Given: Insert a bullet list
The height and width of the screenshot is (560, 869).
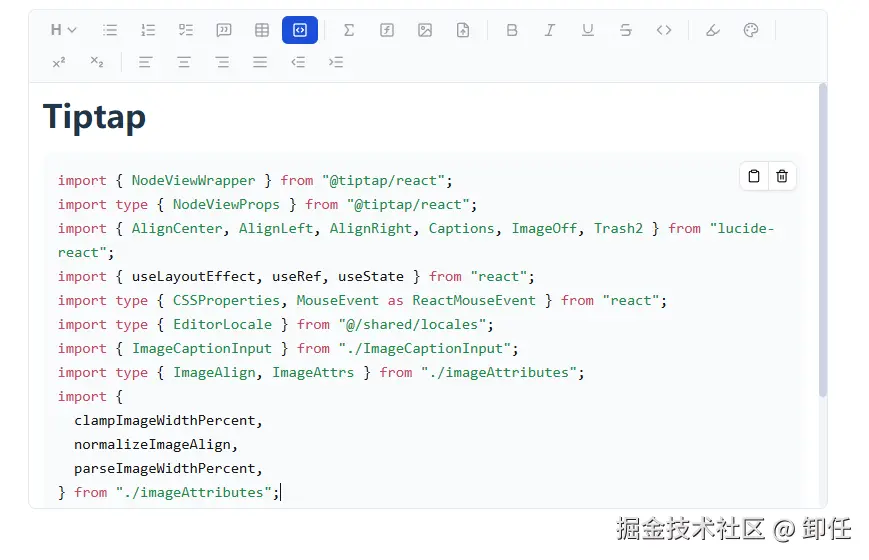Looking at the screenshot, I should pyautogui.click(x=110, y=30).
